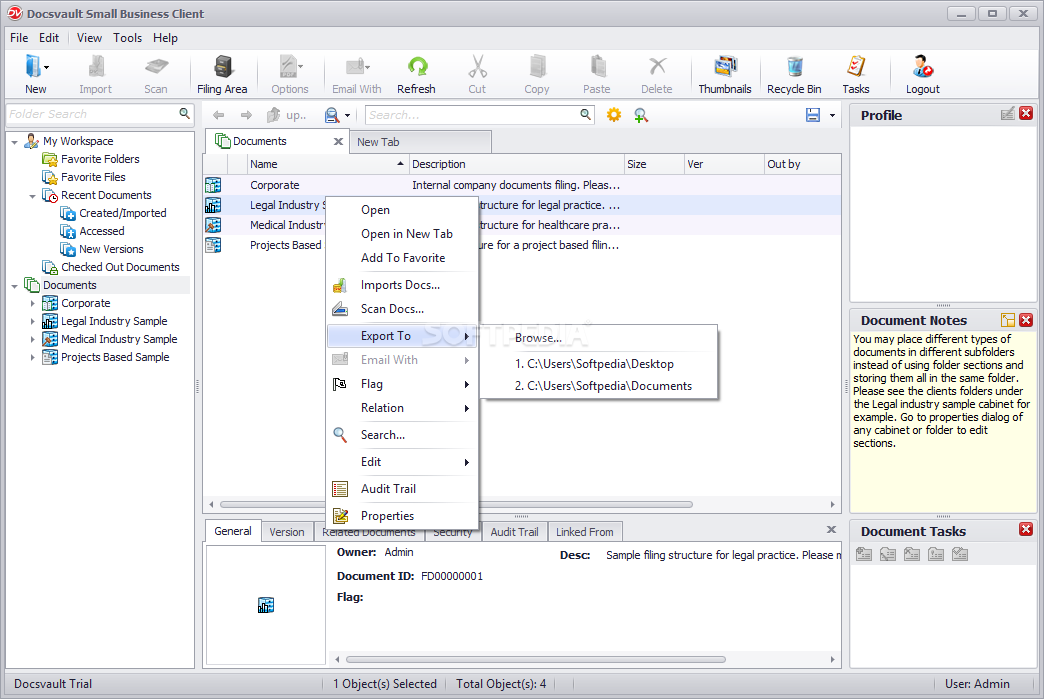Select Add To Favorite menu entry
1044x699 pixels.
click(x=403, y=258)
